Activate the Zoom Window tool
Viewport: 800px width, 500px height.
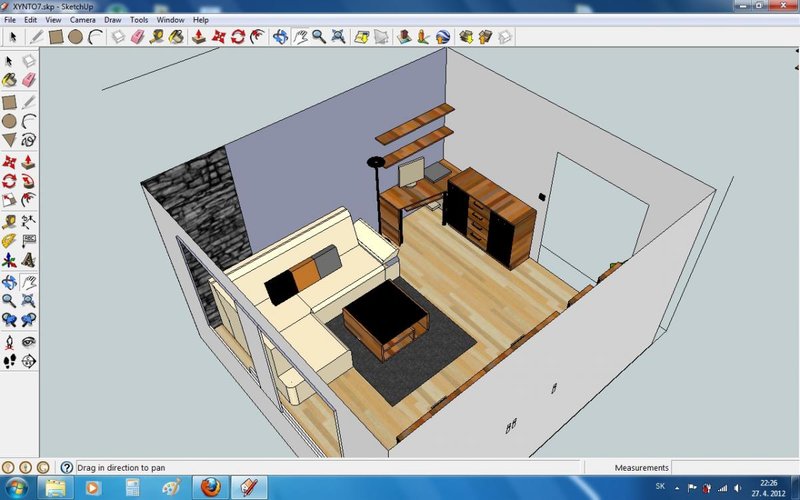(28, 299)
